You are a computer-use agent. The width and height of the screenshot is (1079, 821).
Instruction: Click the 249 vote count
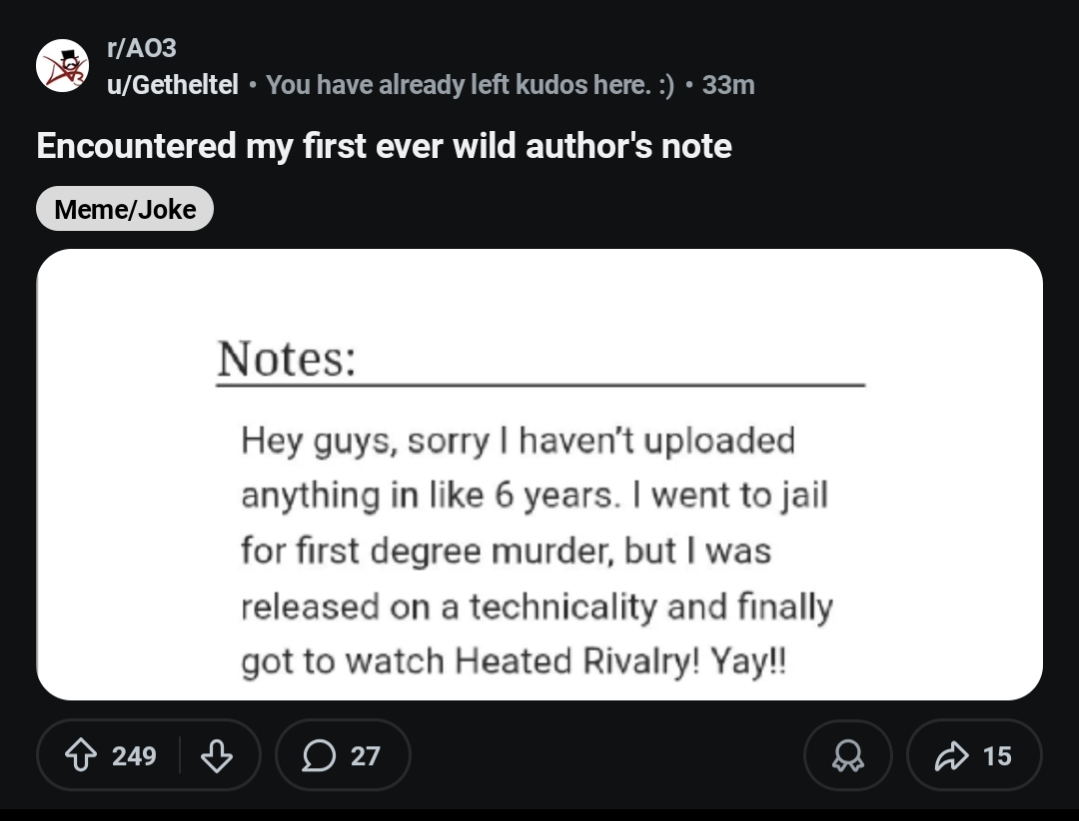[x=134, y=756]
